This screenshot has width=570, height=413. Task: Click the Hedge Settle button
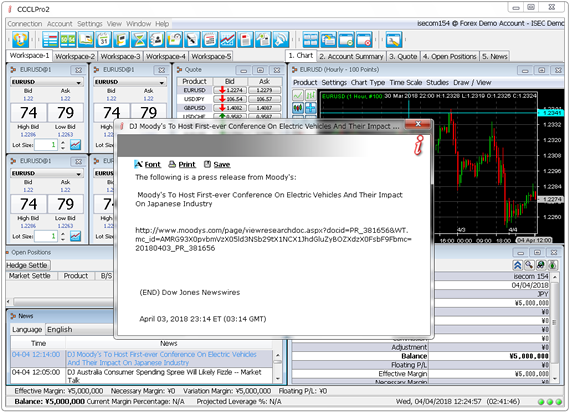tap(28, 265)
